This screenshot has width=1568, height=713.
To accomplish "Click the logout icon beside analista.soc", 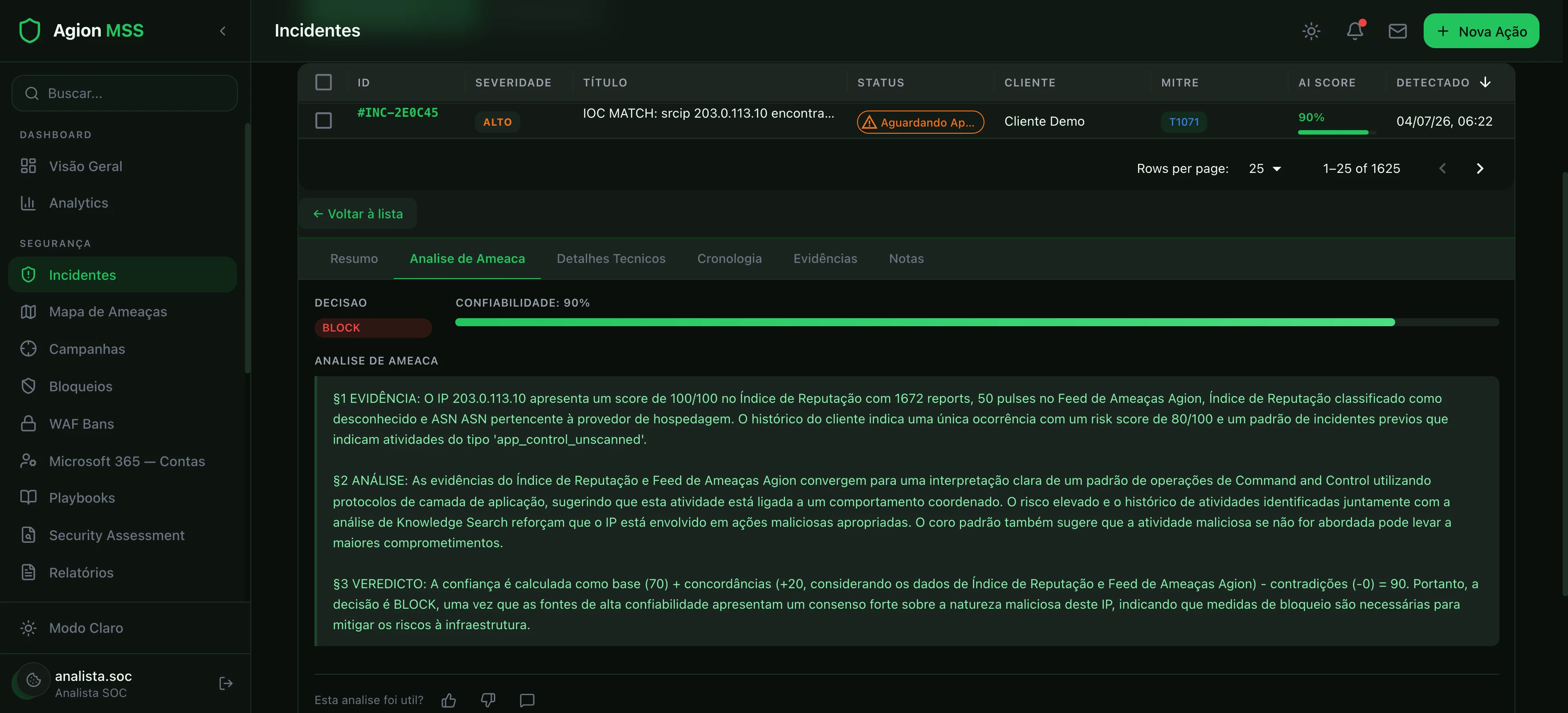I will (226, 683).
